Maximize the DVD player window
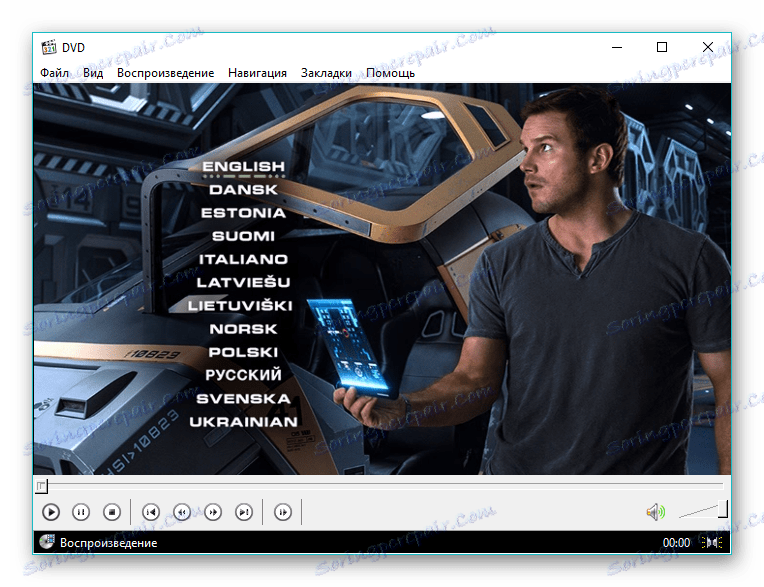The width and height of the screenshot is (764, 587). coord(662,47)
